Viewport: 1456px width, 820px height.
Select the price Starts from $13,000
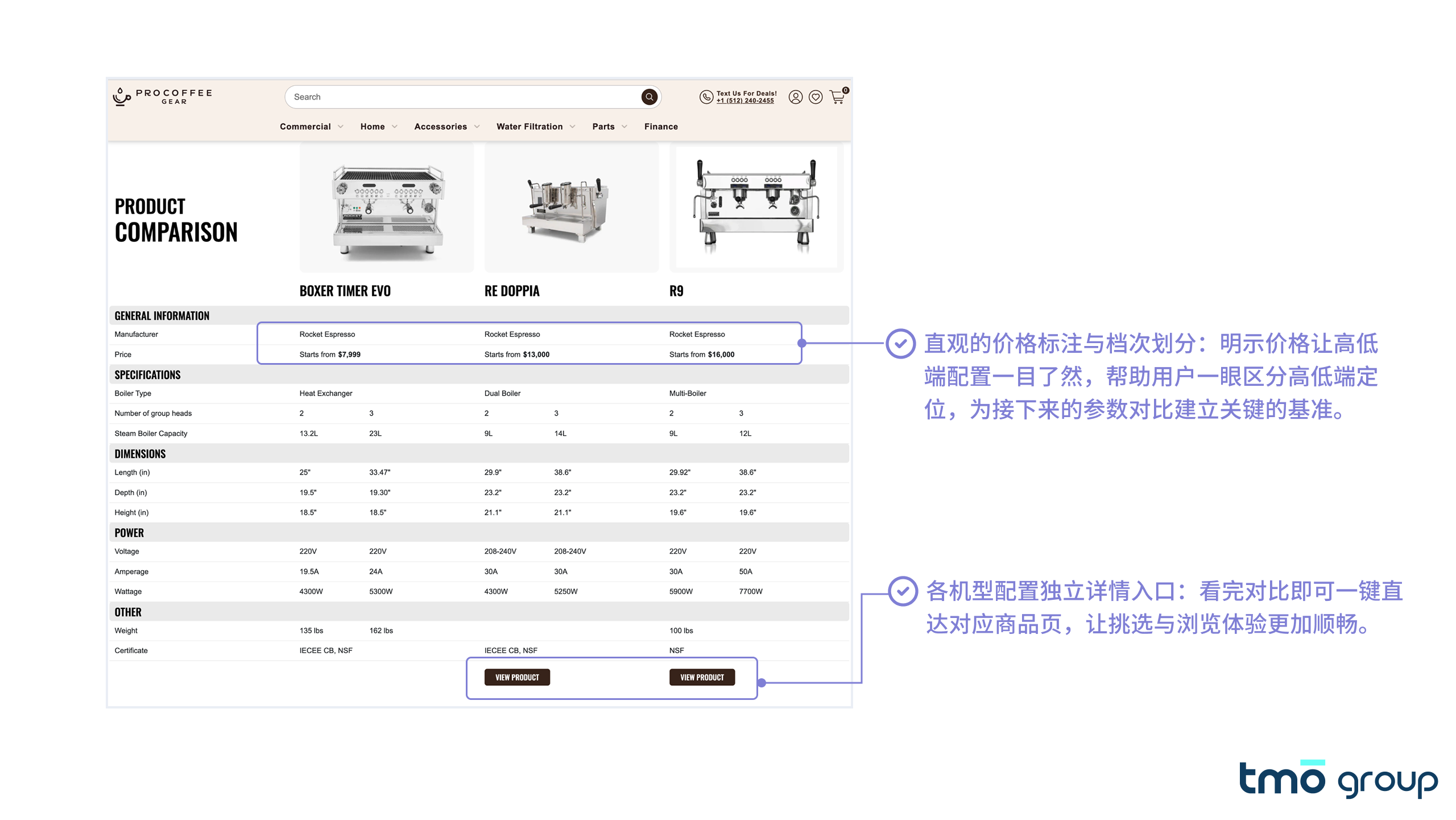point(517,354)
